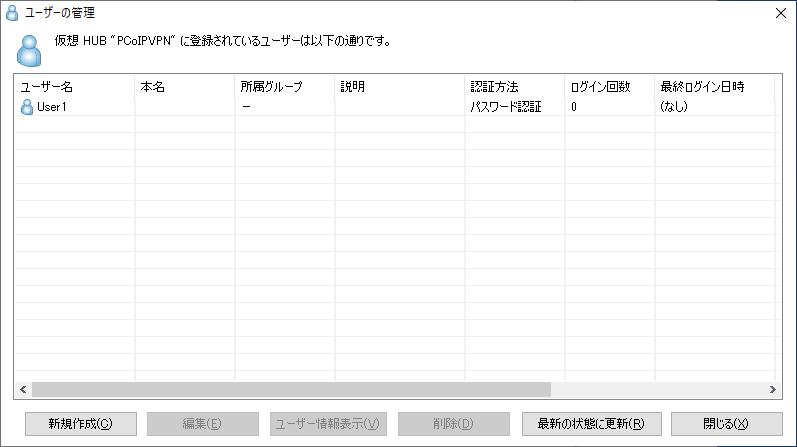Sort by the ユーザー名 column header
Image resolution: width=797 pixels, height=447 pixels.
75,87
